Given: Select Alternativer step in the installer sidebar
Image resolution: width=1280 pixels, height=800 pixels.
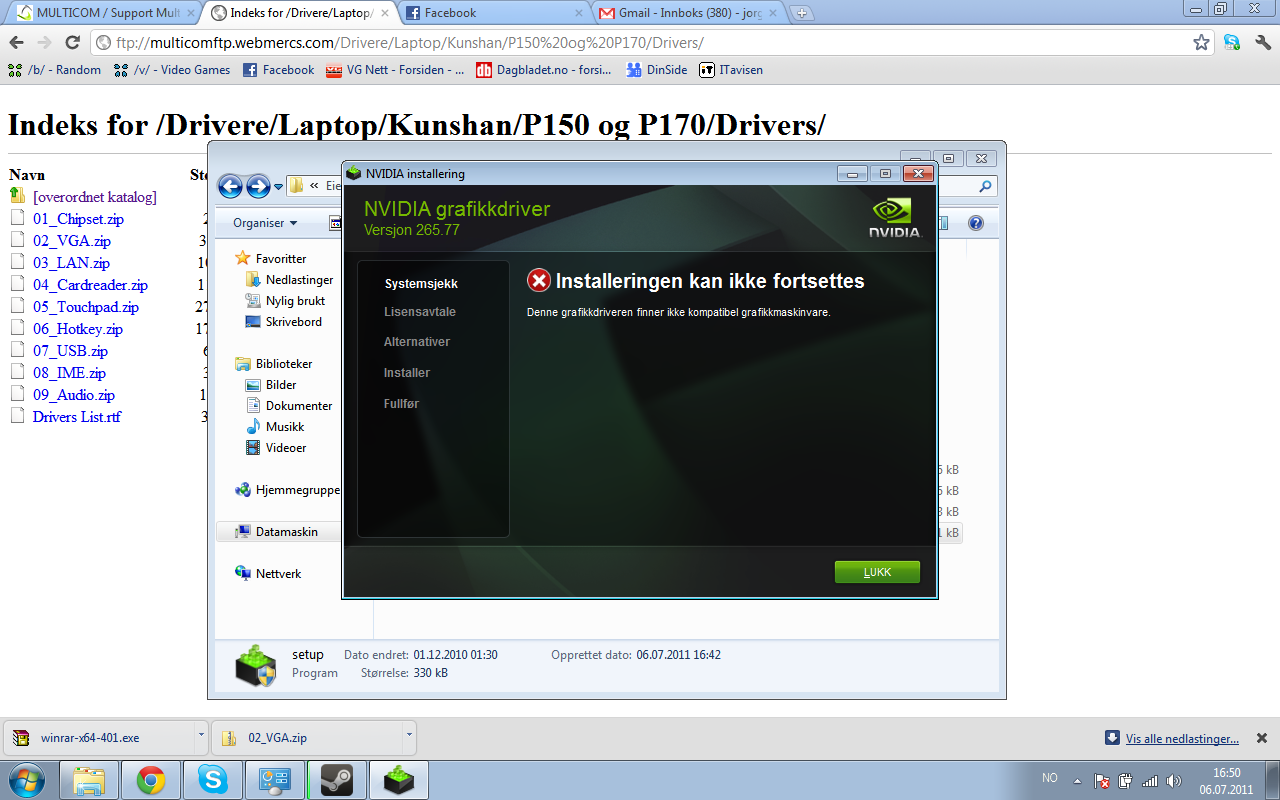Looking at the screenshot, I should pyautogui.click(x=417, y=342).
